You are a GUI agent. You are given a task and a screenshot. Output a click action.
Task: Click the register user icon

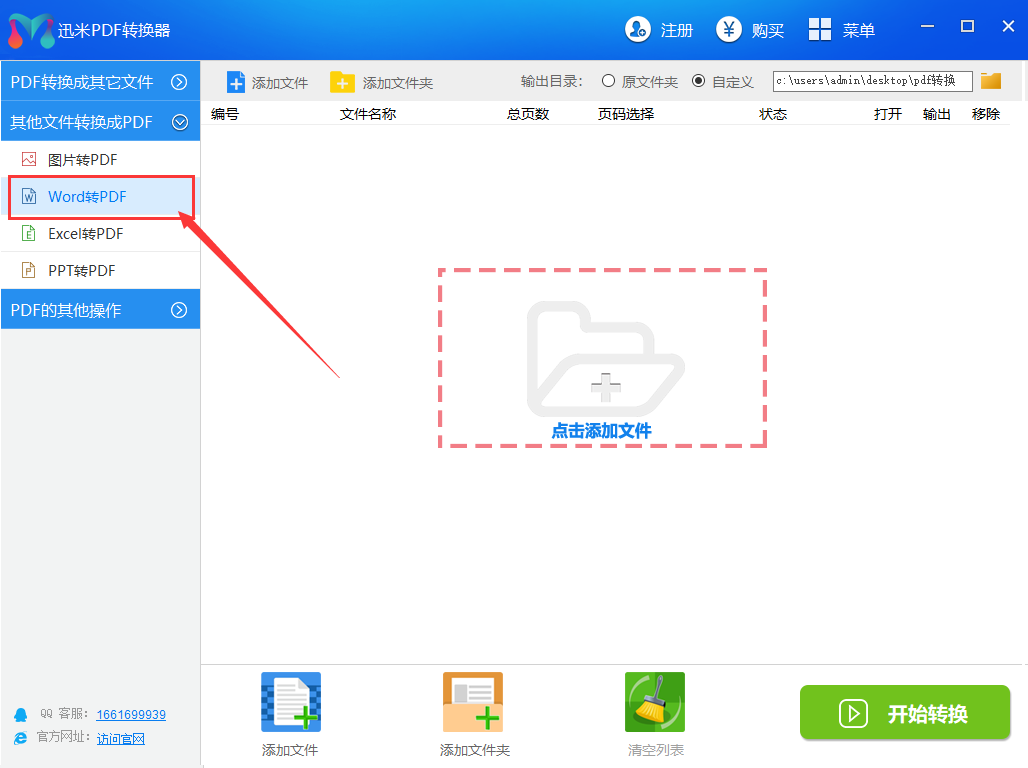(637, 30)
